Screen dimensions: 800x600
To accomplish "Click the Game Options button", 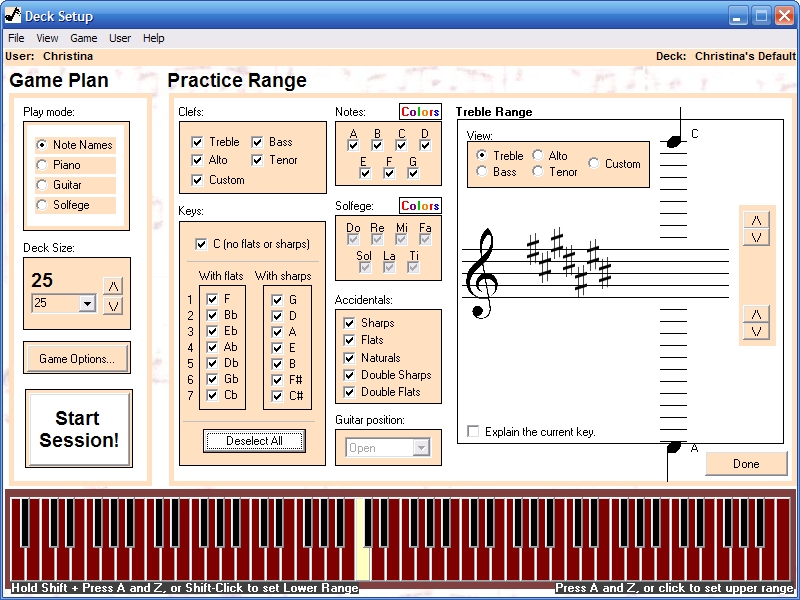I will [77, 358].
